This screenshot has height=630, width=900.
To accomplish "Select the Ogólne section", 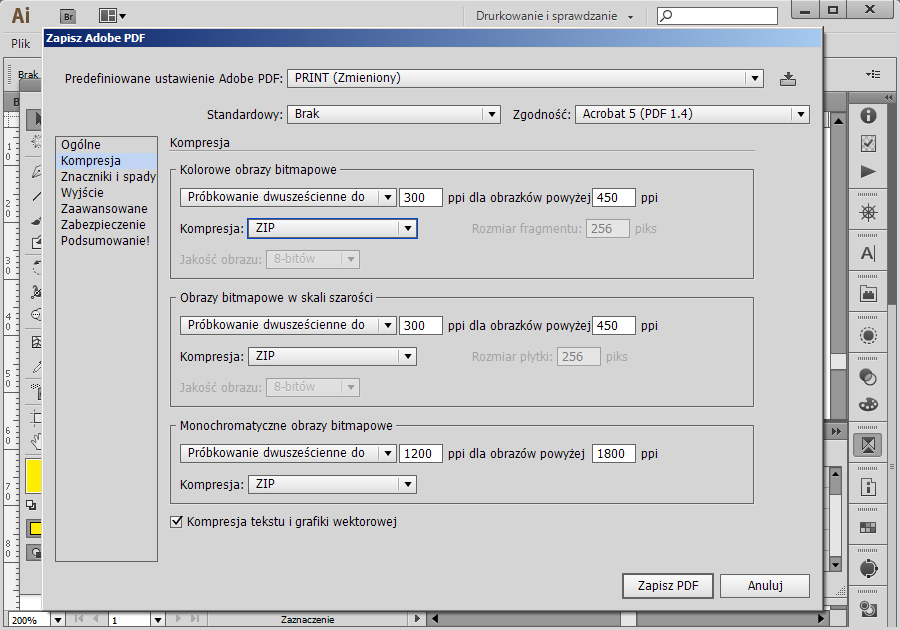I will pyautogui.click(x=106, y=145).
